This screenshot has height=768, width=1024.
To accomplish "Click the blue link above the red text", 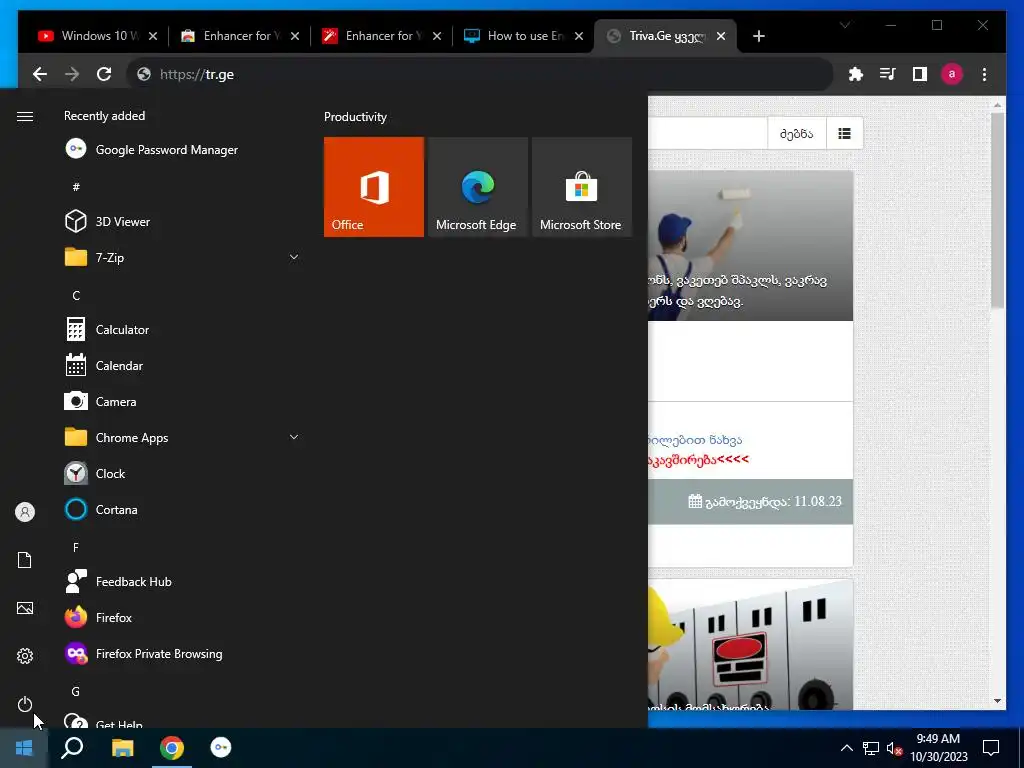I will point(695,440).
